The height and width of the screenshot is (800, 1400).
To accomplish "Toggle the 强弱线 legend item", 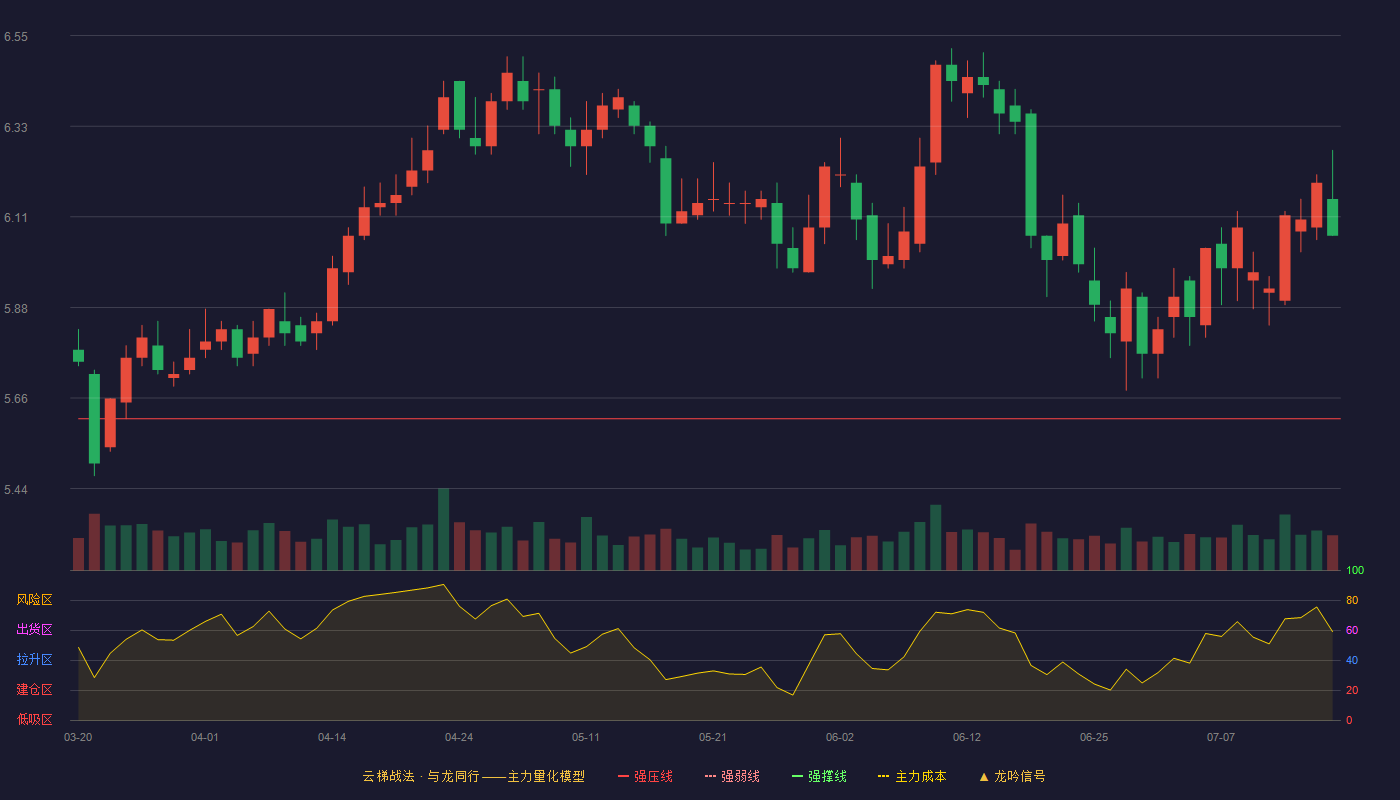I will click(732, 776).
